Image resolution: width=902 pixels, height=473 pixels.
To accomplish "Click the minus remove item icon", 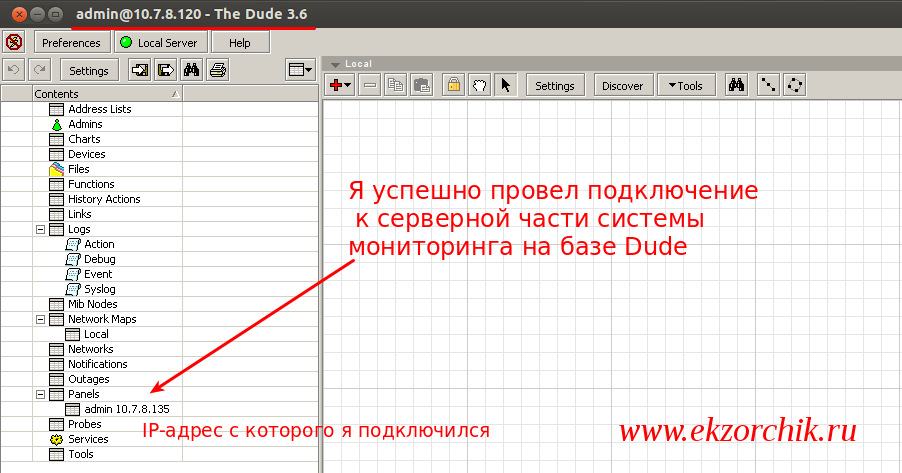I will click(370, 85).
